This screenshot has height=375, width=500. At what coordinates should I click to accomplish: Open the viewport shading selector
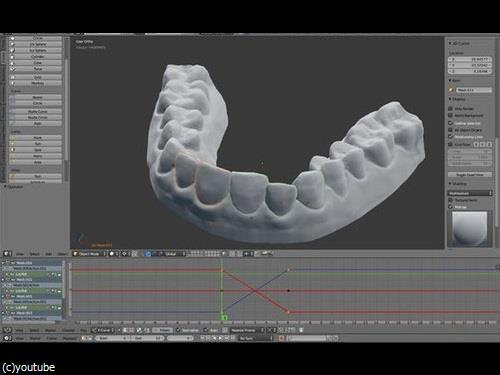click(x=113, y=254)
